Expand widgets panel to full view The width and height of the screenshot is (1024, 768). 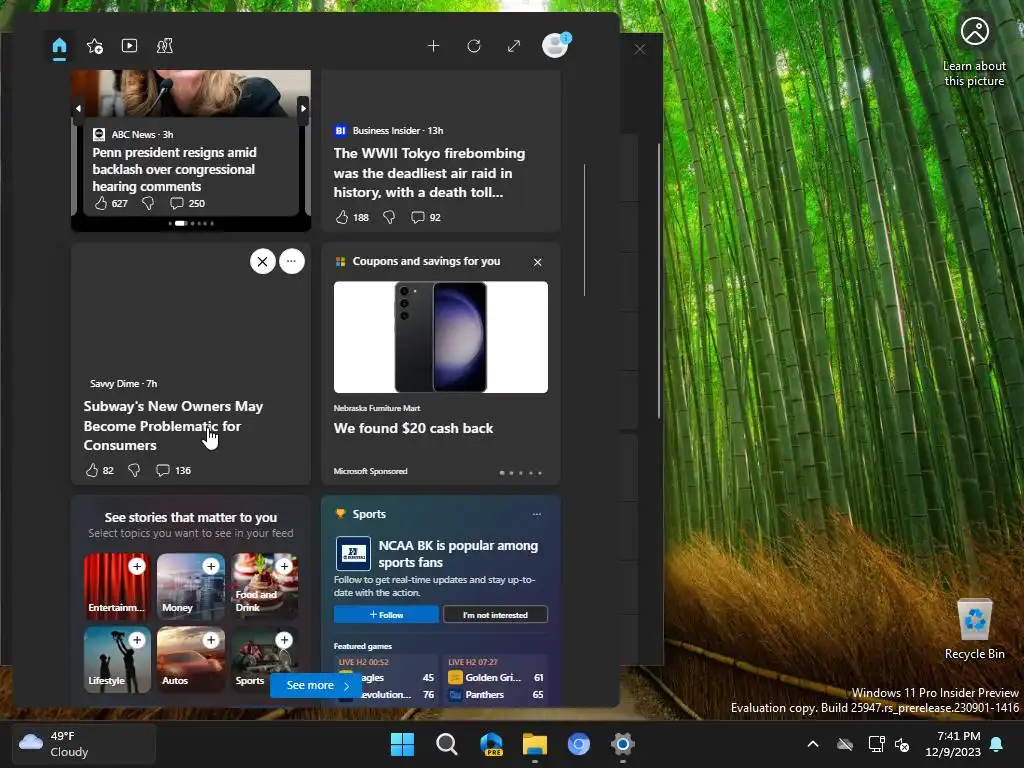point(514,46)
